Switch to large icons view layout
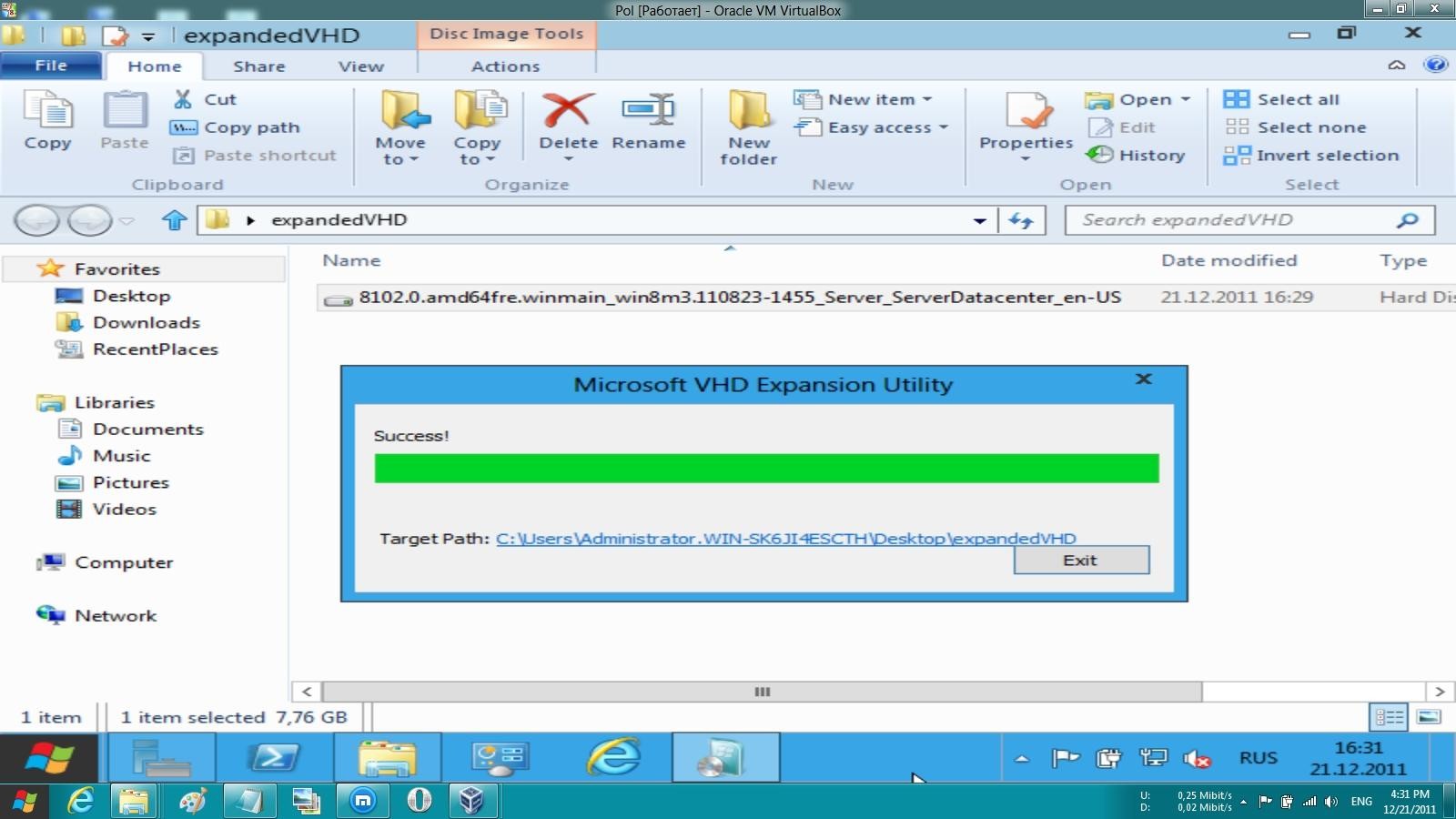Image resolution: width=1456 pixels, height=819 pixels. 1429,717
